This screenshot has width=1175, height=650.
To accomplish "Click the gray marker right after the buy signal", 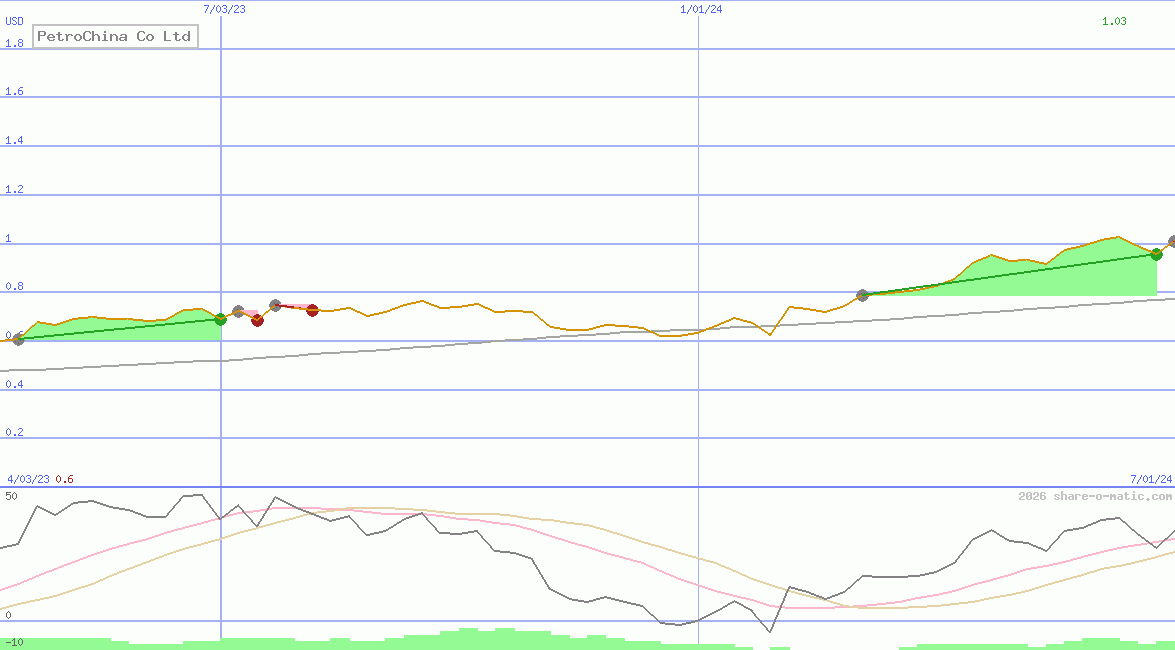I will 238,309.
